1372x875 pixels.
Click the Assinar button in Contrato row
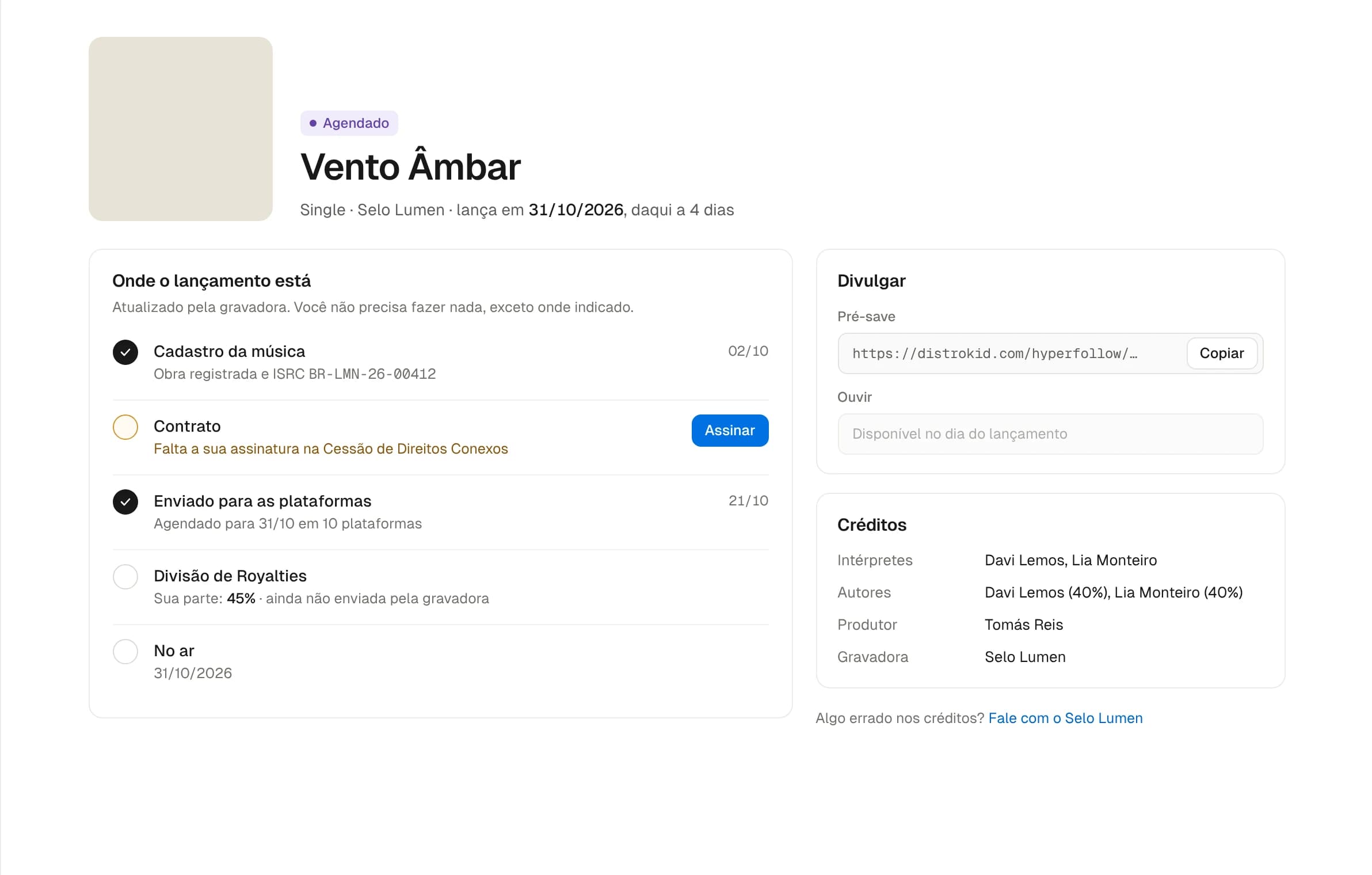pyautogui.click(x=730, y=430)
